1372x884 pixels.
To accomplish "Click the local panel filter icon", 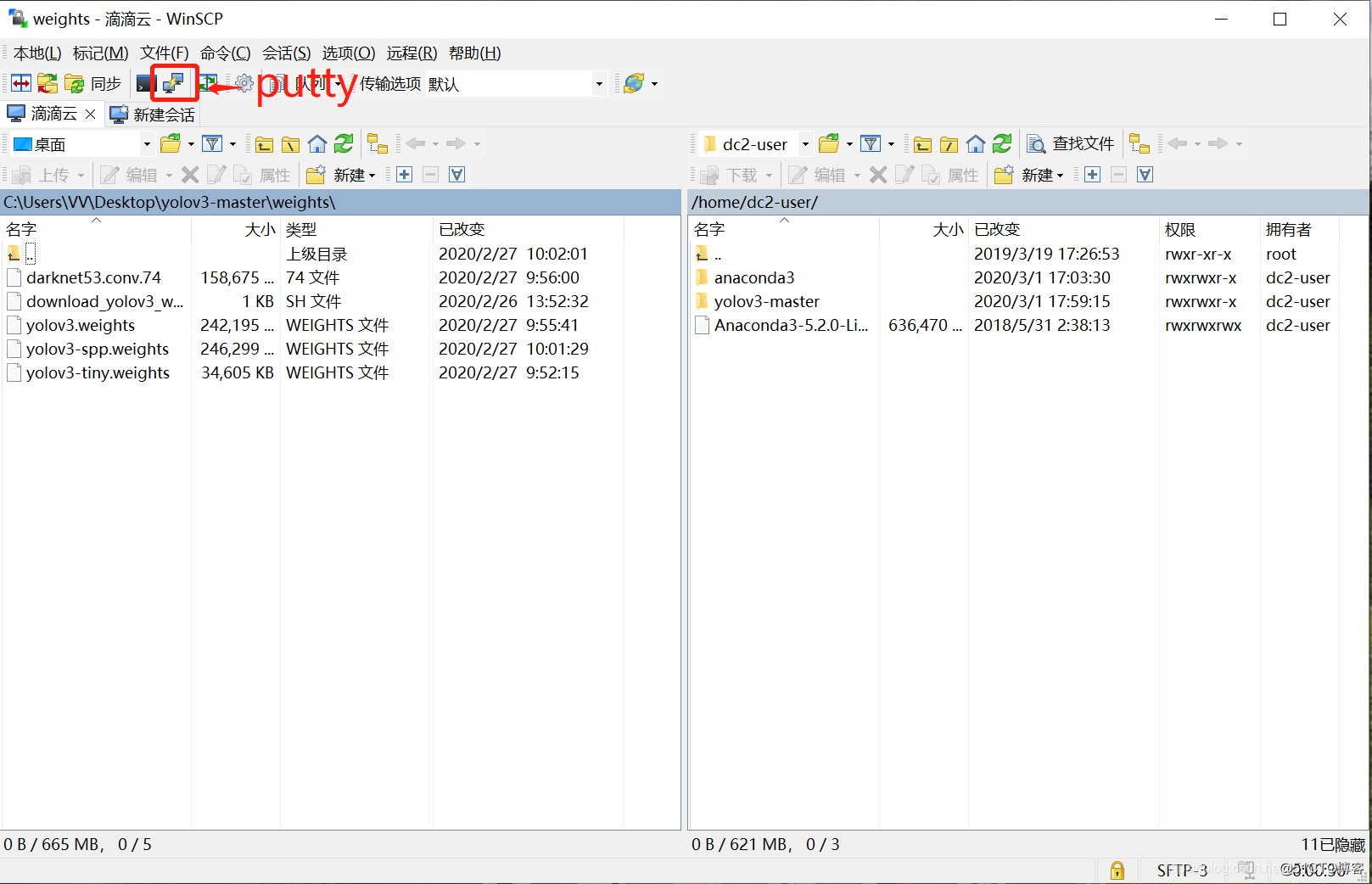I will pyautogui.click(x=213, y=143).
